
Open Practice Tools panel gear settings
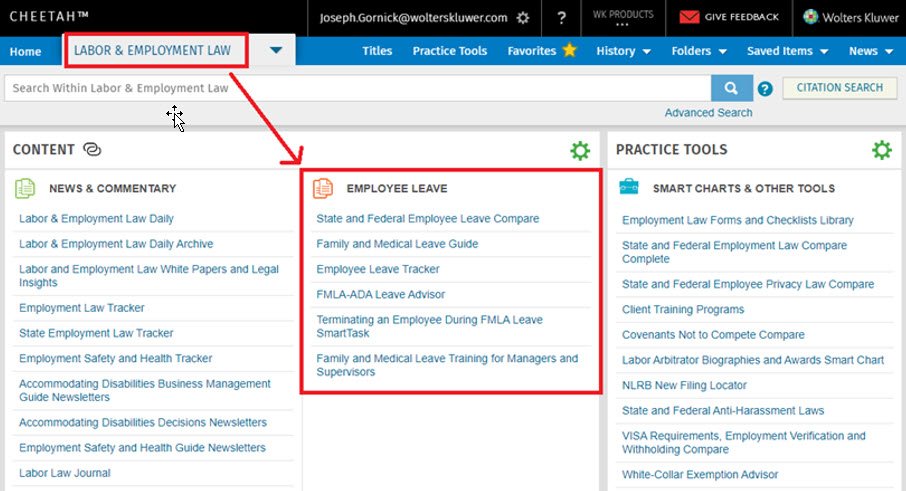(x=881, y=150)
